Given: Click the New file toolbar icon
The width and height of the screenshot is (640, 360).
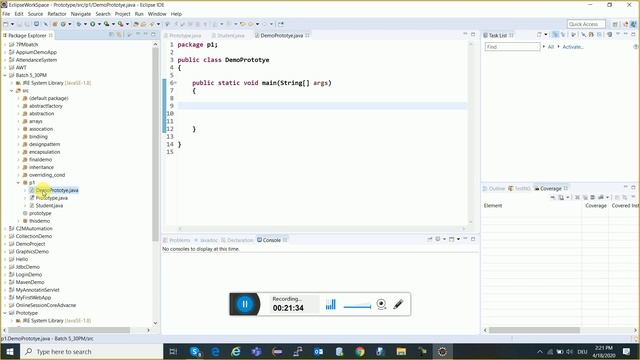Looking at the screenshot, I should (5, 24).
